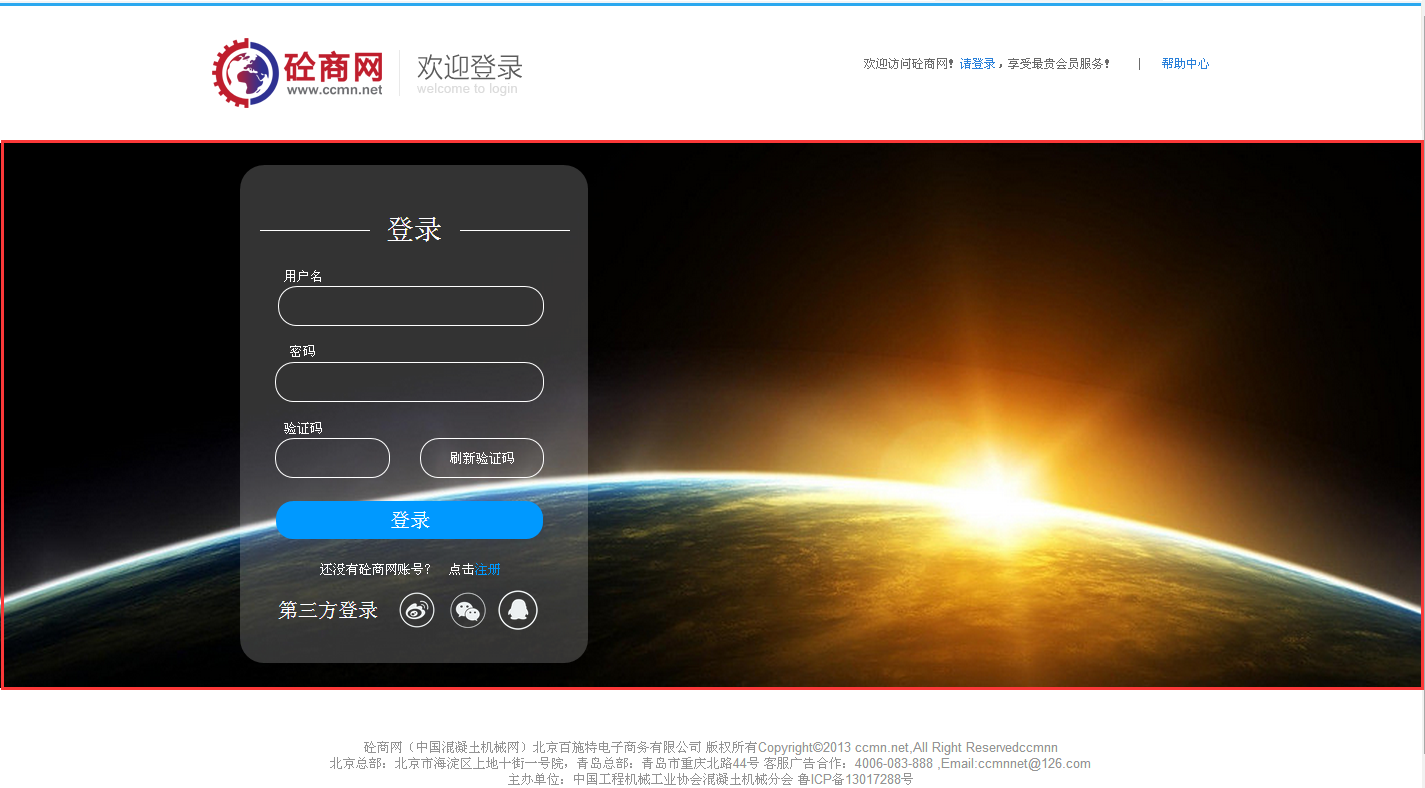This screenshot has width=1425, height=788.
Task: Open the 注册 register link
Action: tap(488, 570)
